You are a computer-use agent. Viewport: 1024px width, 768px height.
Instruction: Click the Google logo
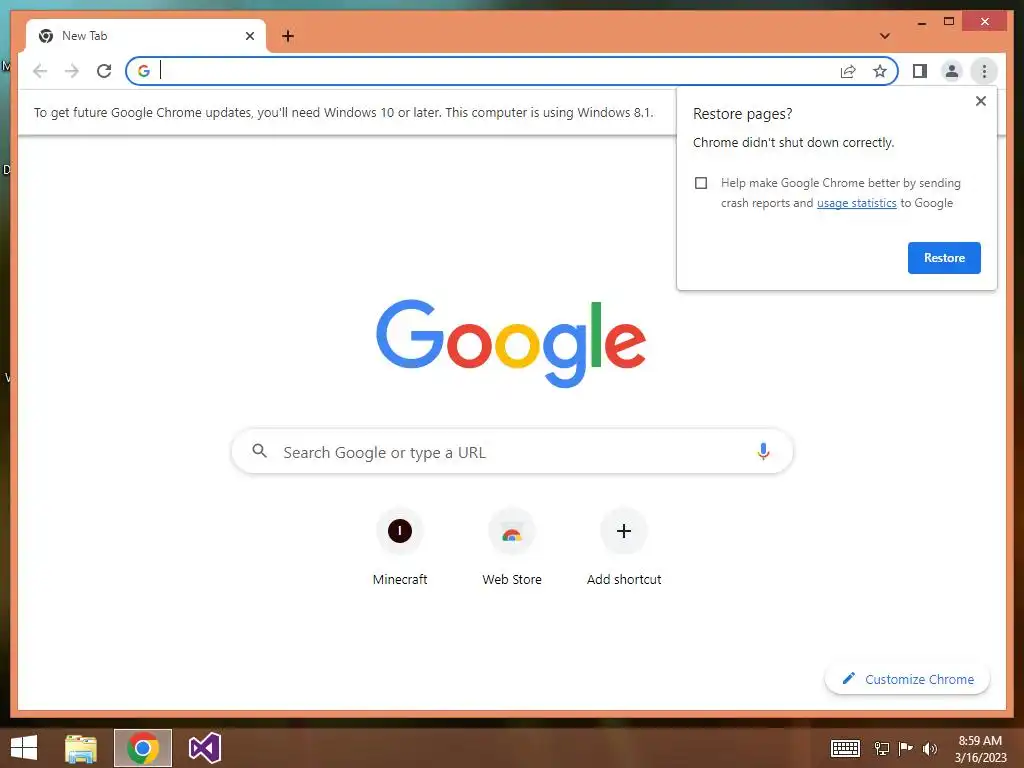coord(511,343)
